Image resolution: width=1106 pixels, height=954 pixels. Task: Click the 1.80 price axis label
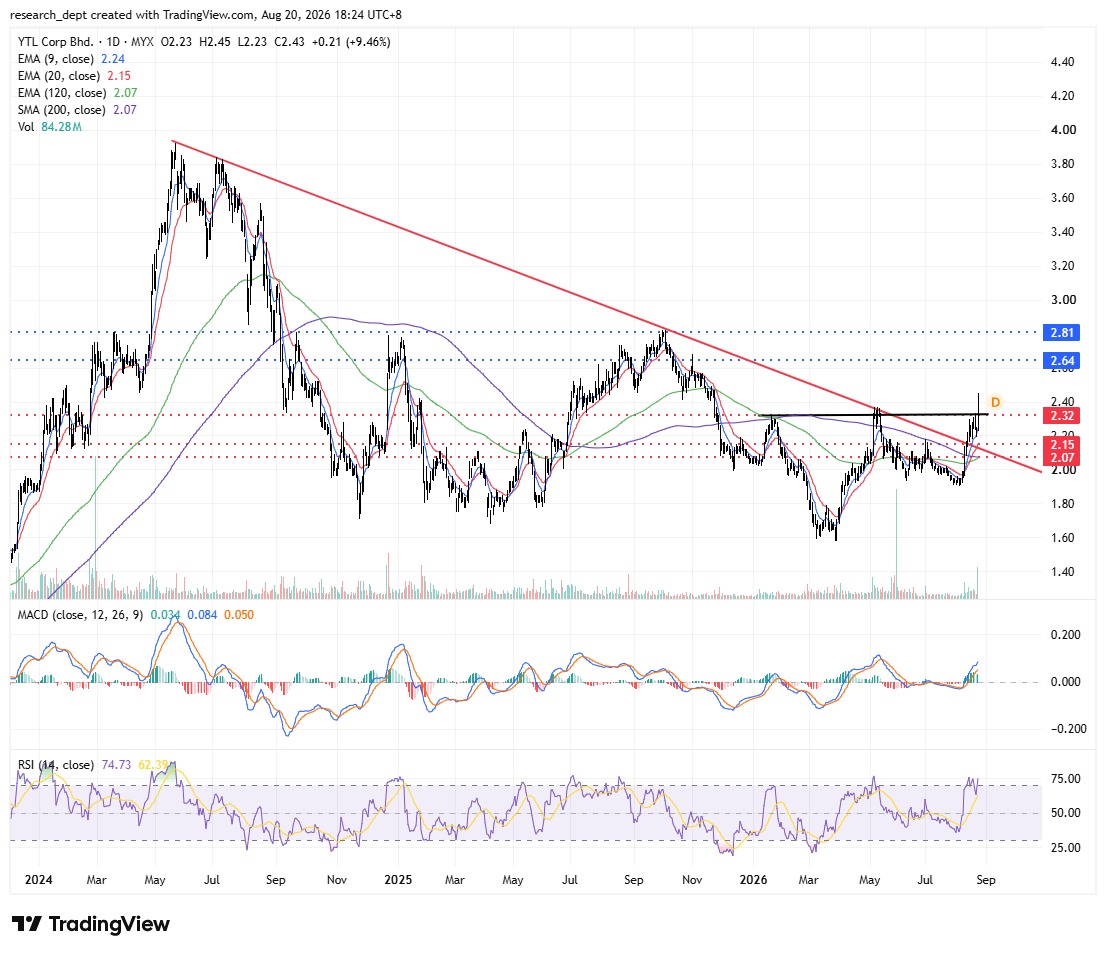[x=1062, y=503]
